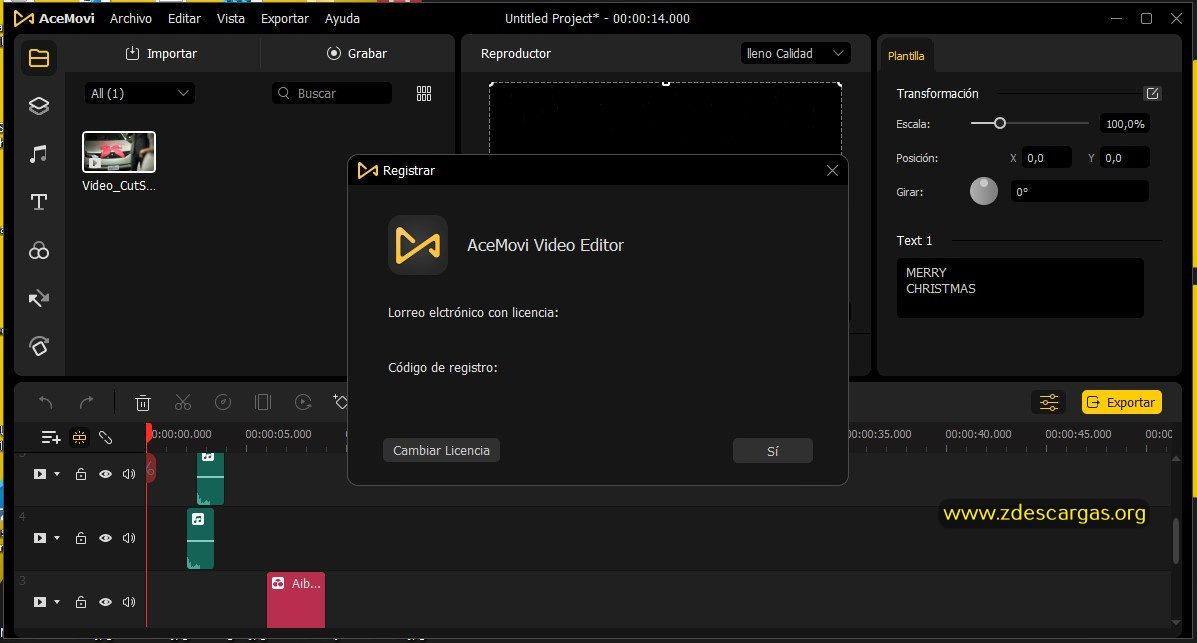The image size is (1197, 643).
Task: Click the Posición Y value field
Action: [x=1124, y=158]
